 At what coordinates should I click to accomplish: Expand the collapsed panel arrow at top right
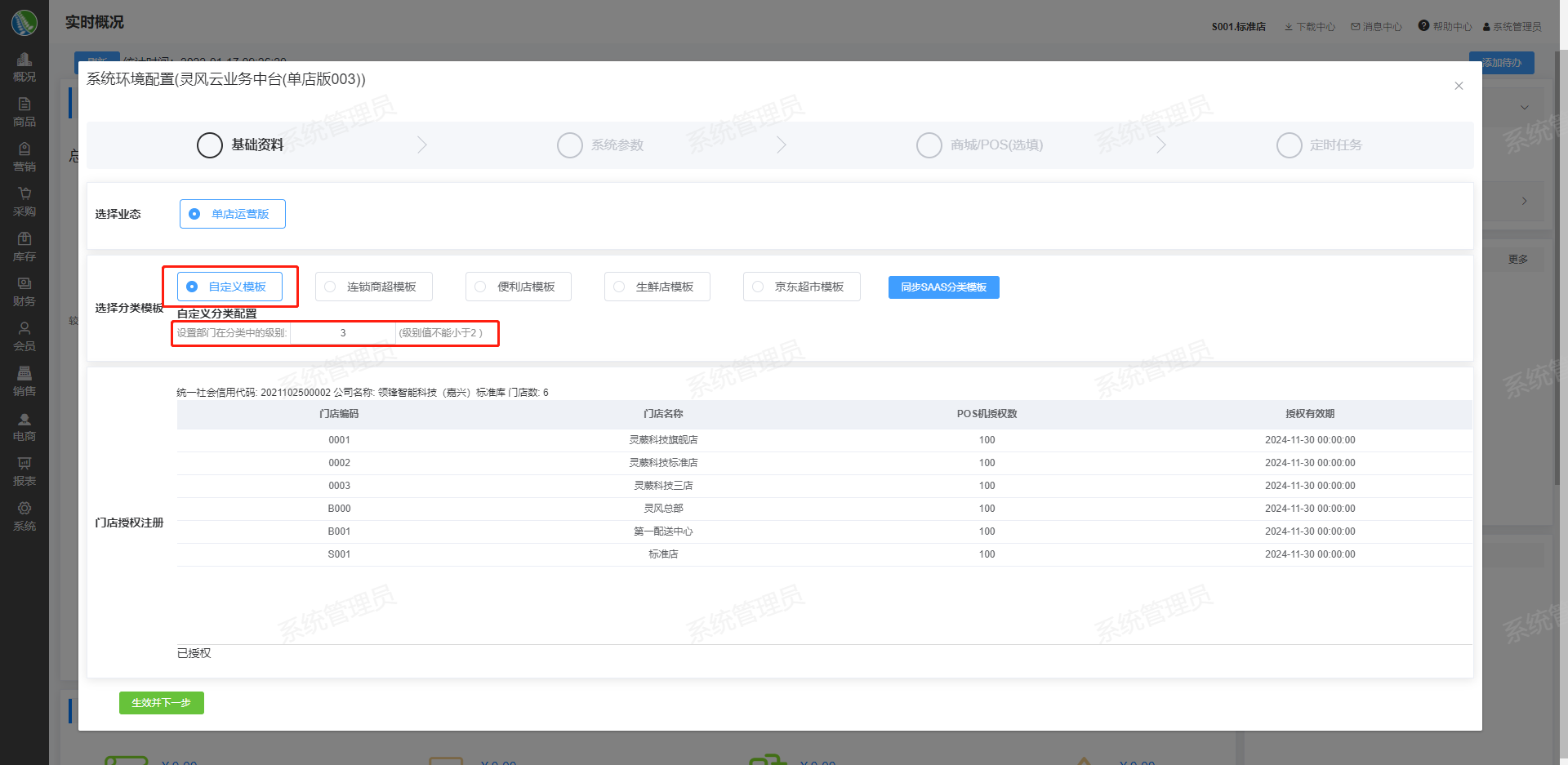pos(1524,108)
